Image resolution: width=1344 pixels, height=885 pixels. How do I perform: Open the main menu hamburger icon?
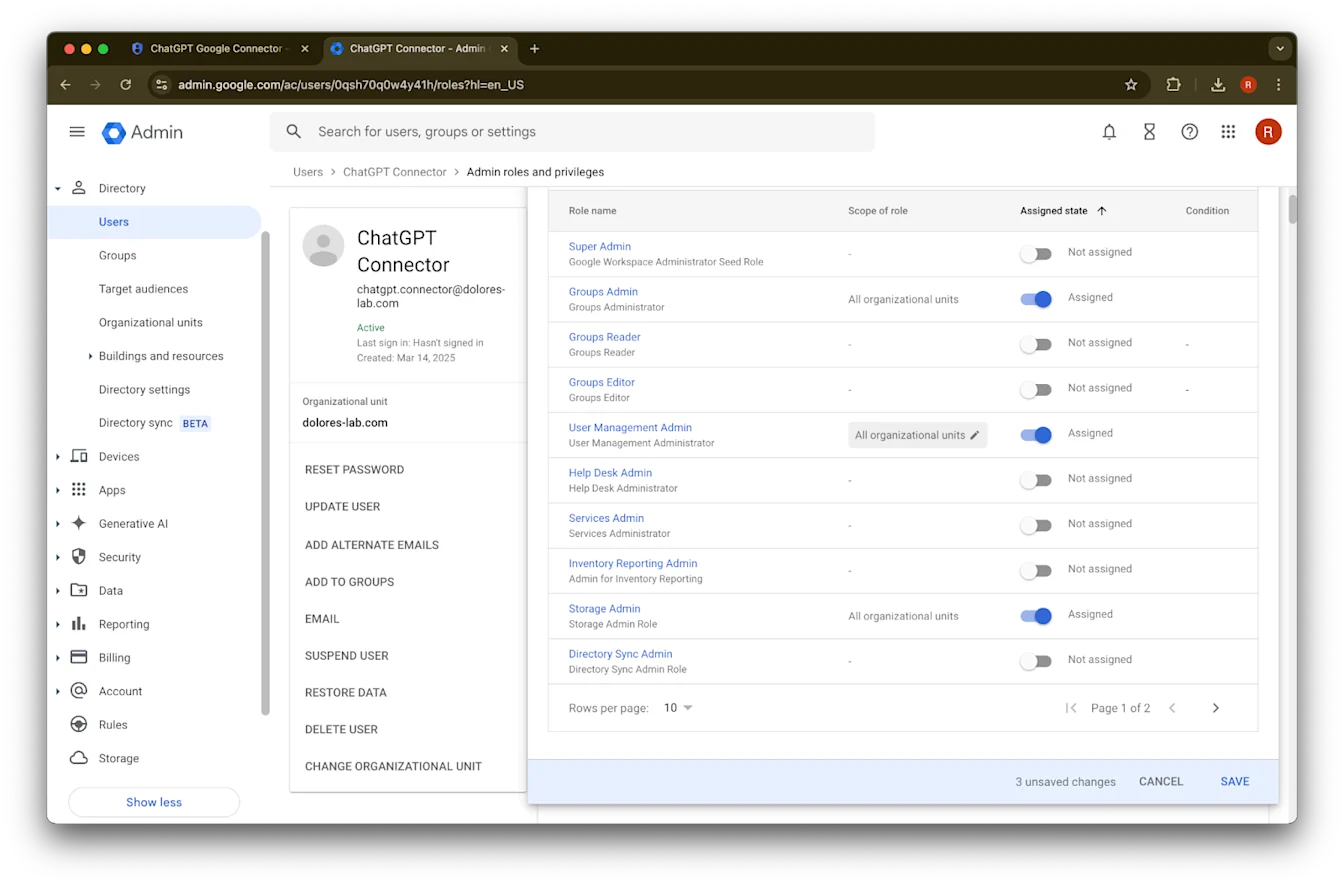pyautogui.click(x=77, y=132)
